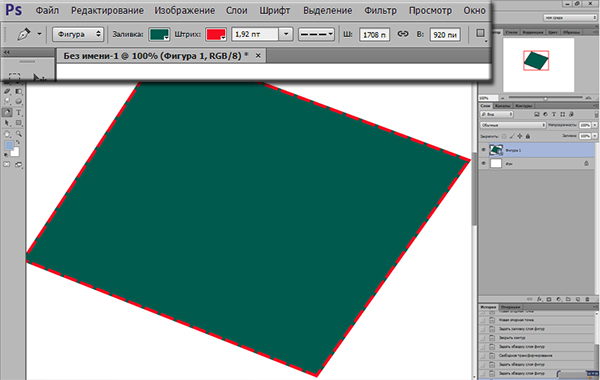Select the Path Selection arrow tool
Image resolution: width=600 pixels, height=380 pixels.
click(7, 123)
